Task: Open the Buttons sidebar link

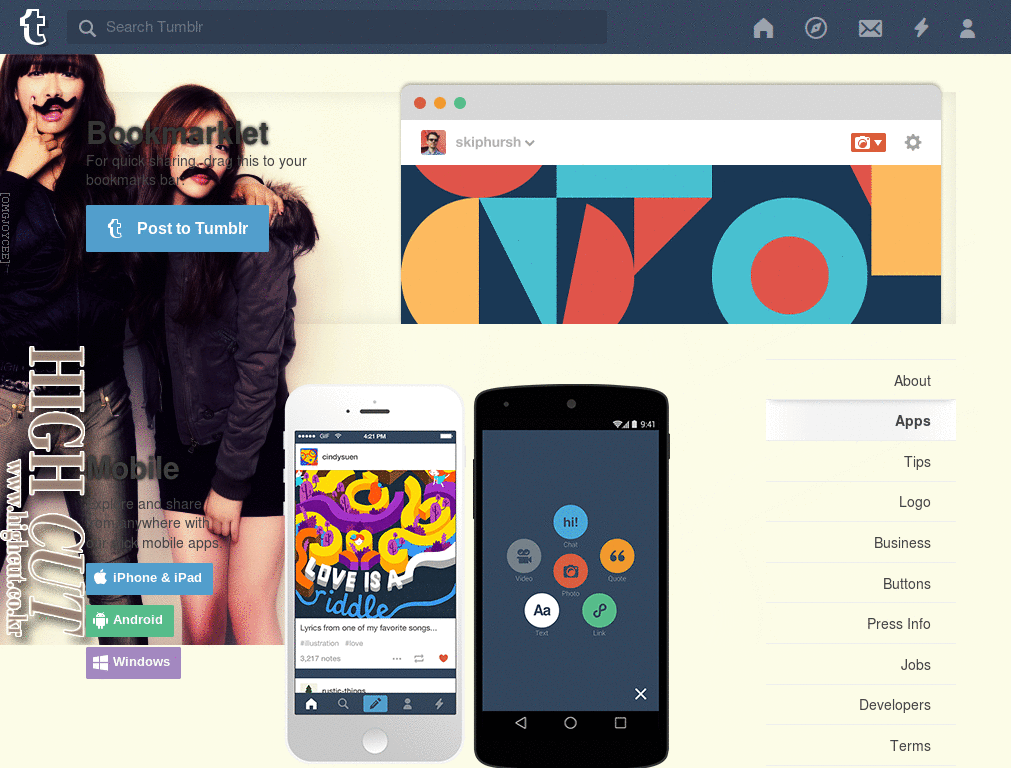Action: (906, 584)
